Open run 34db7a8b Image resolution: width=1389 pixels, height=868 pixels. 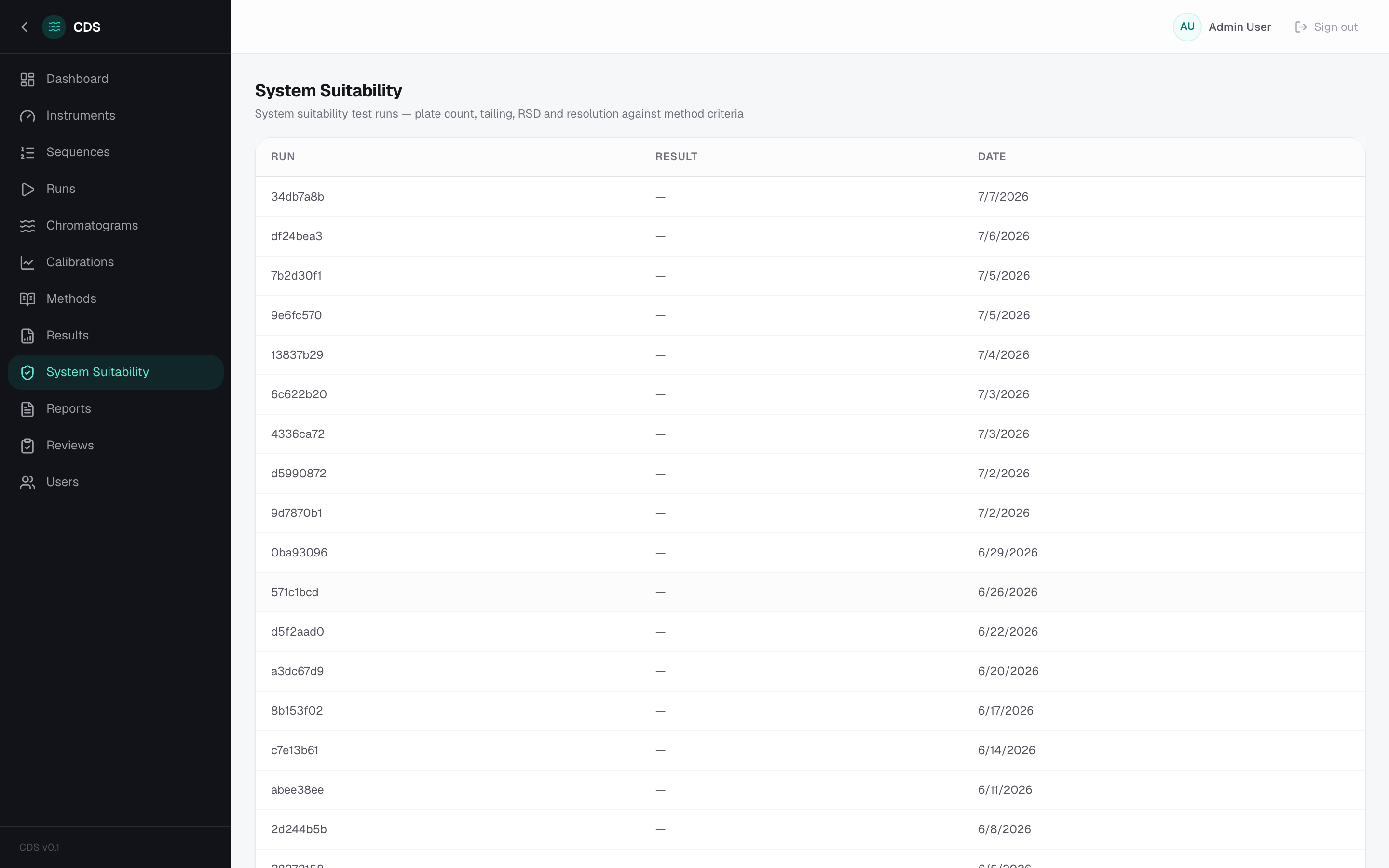[x=810, y=197]
